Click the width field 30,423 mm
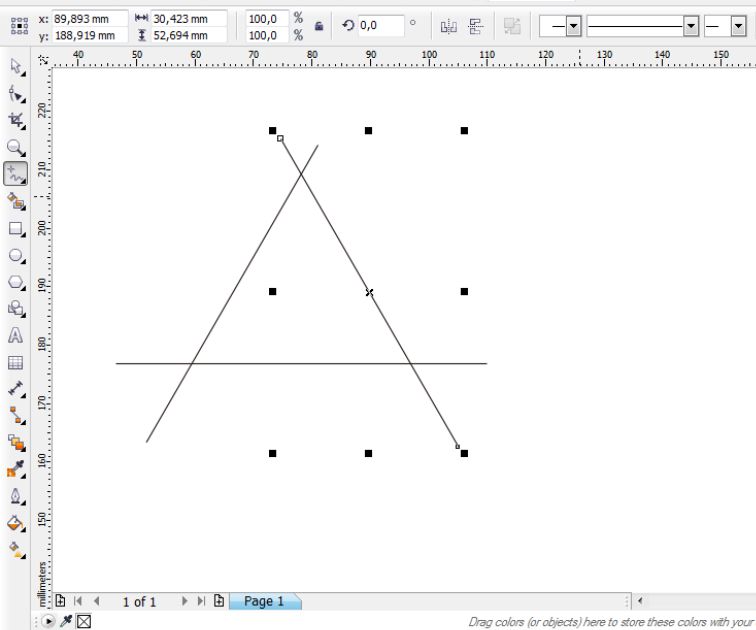756x630 pixels. [x=189, y=19]
